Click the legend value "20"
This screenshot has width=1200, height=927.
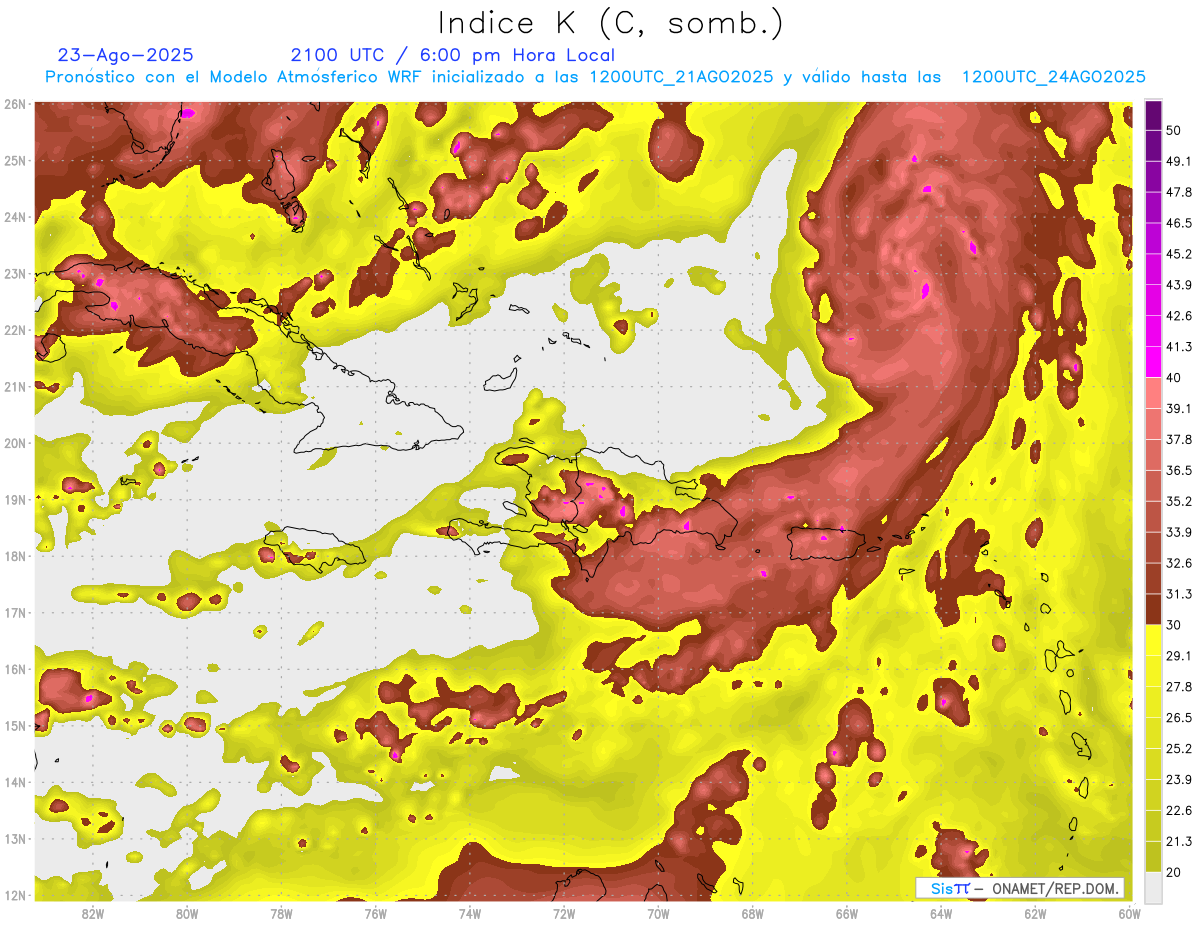(1174, 872)
